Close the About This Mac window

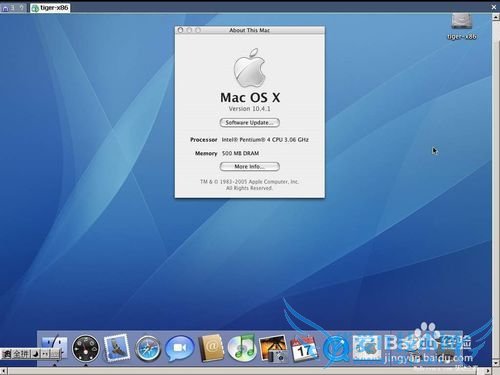point(180,30)
